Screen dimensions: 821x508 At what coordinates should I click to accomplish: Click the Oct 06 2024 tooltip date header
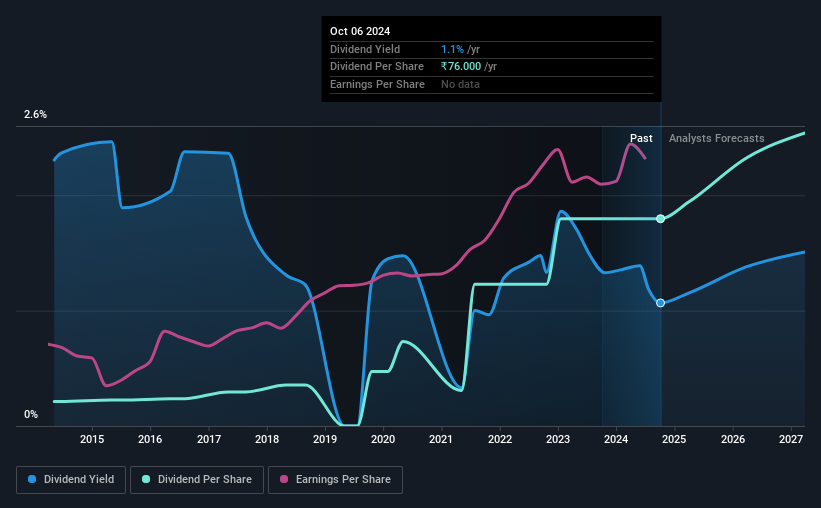pyautogui.click(x=360, y=31)
